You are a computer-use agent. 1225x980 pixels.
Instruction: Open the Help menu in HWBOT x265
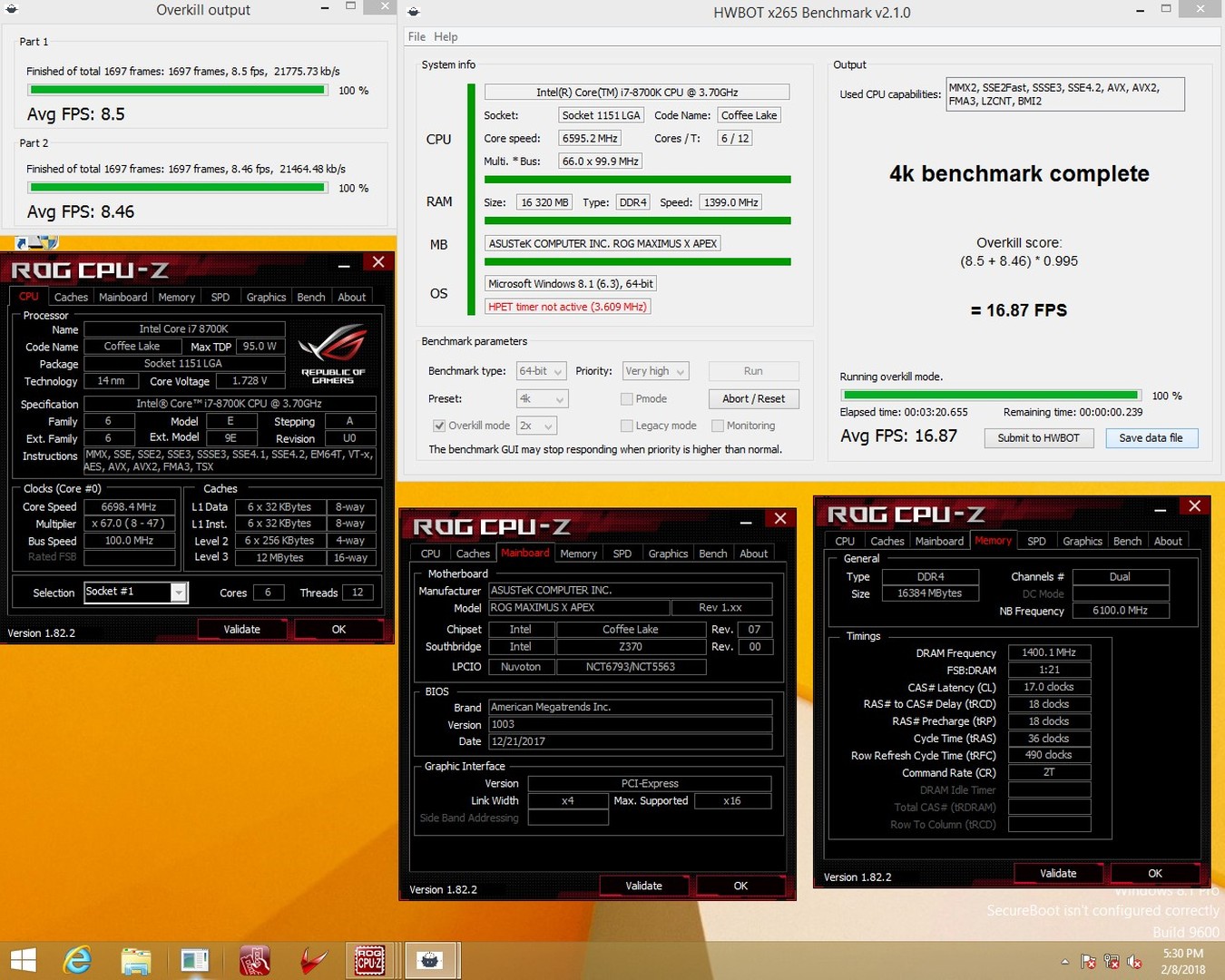(x=446, y=36)
